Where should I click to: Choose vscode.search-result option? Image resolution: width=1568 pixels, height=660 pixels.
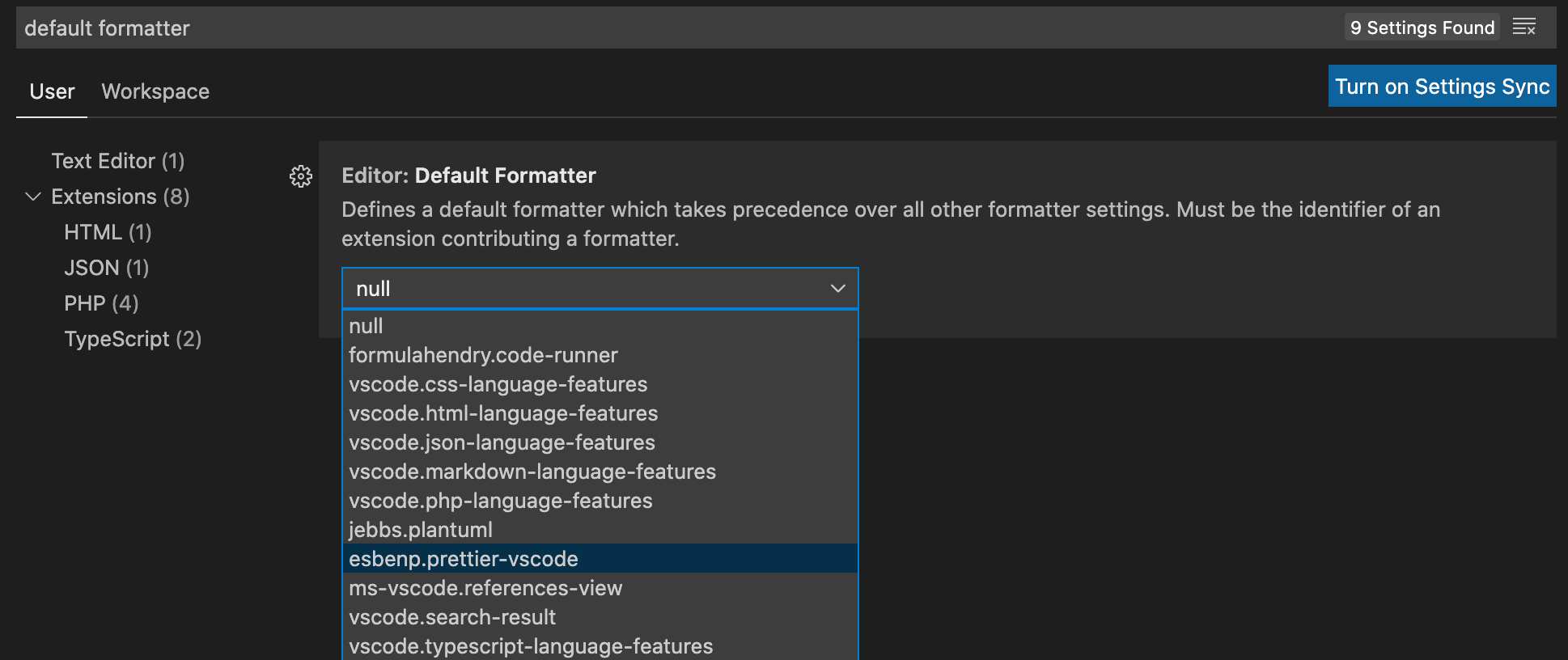click(600, 617)
